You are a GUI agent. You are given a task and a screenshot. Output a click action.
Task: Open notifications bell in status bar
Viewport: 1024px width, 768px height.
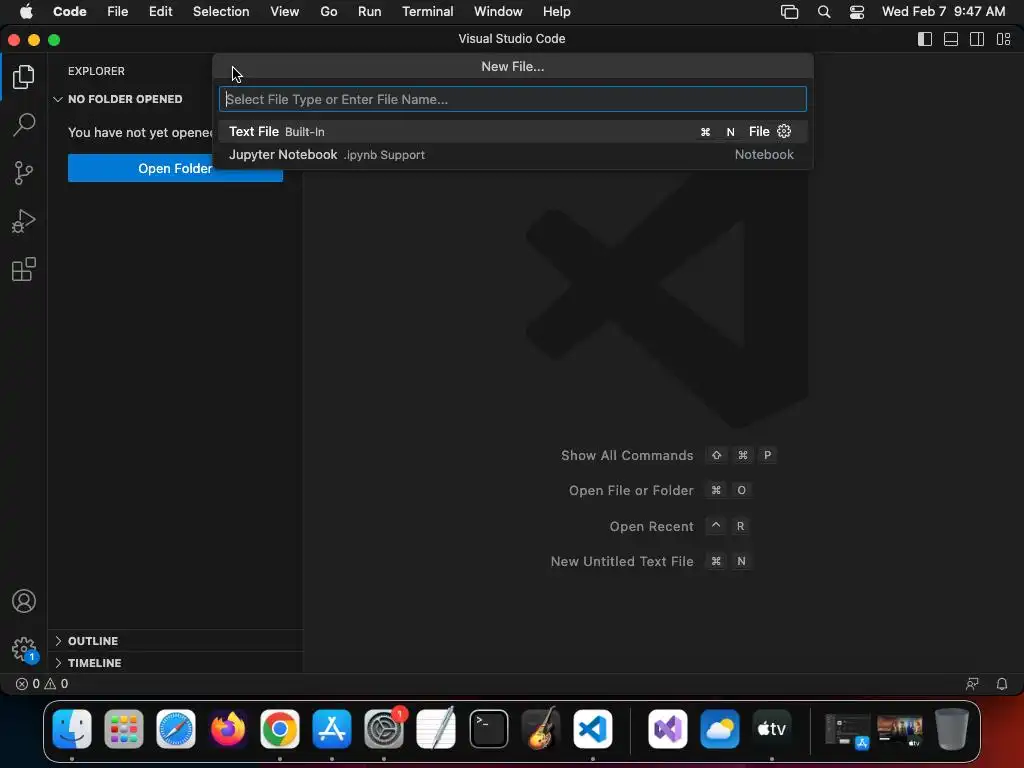(x=1001, y=684)
